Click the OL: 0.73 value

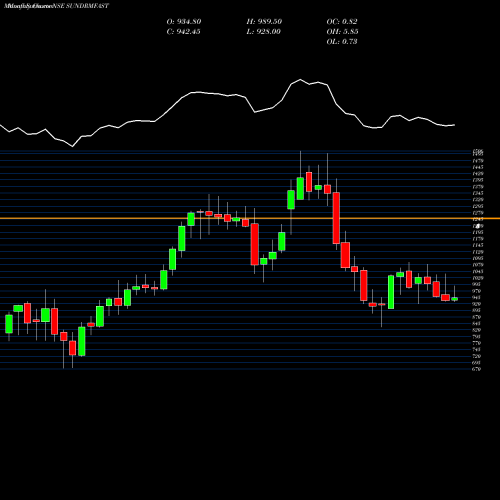click(342, 42)
